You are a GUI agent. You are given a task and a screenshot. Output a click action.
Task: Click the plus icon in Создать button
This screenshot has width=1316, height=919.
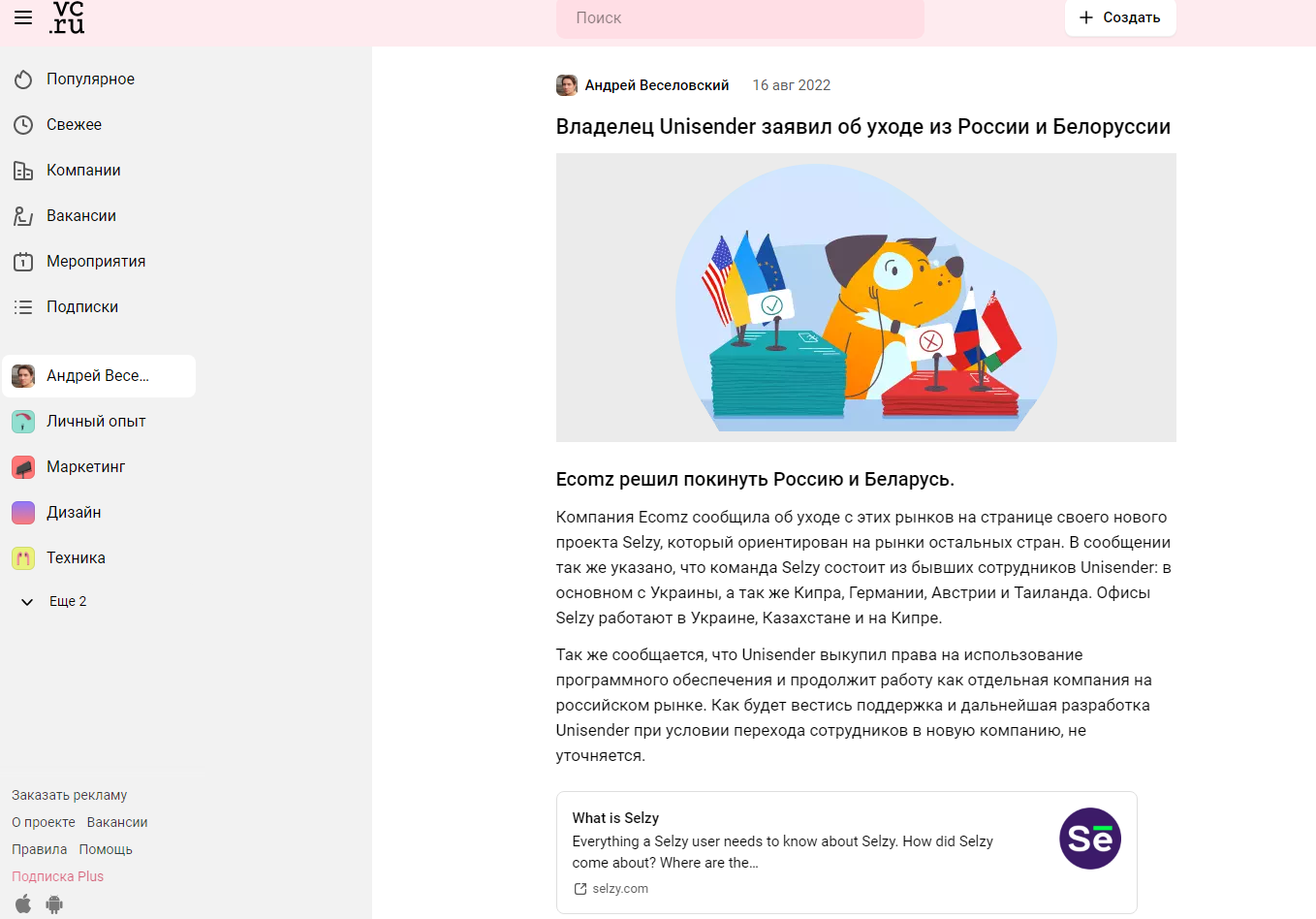pyautogui.click(x=1086, y=17)
